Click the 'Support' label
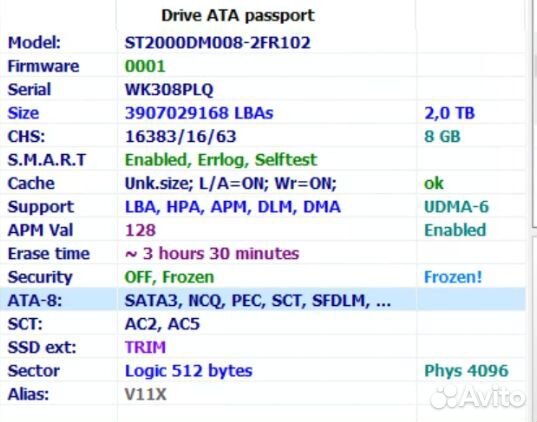The width and height of the screenshot is (537, 422). (x=41, y=207)
